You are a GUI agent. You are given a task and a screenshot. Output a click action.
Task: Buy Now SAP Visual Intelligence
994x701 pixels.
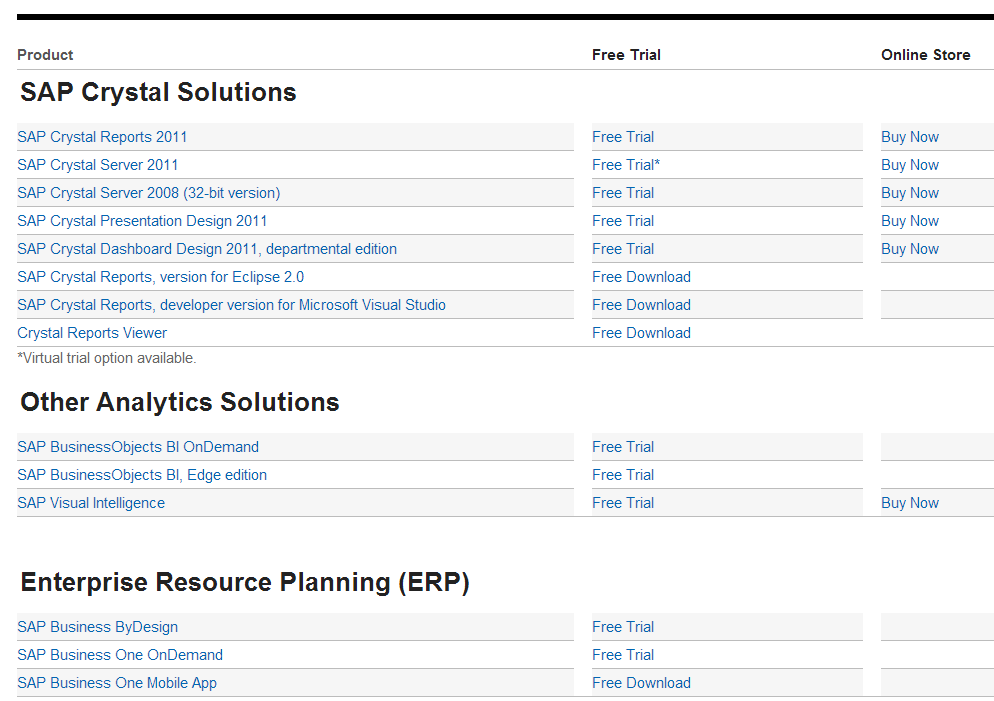click(909, 503)
